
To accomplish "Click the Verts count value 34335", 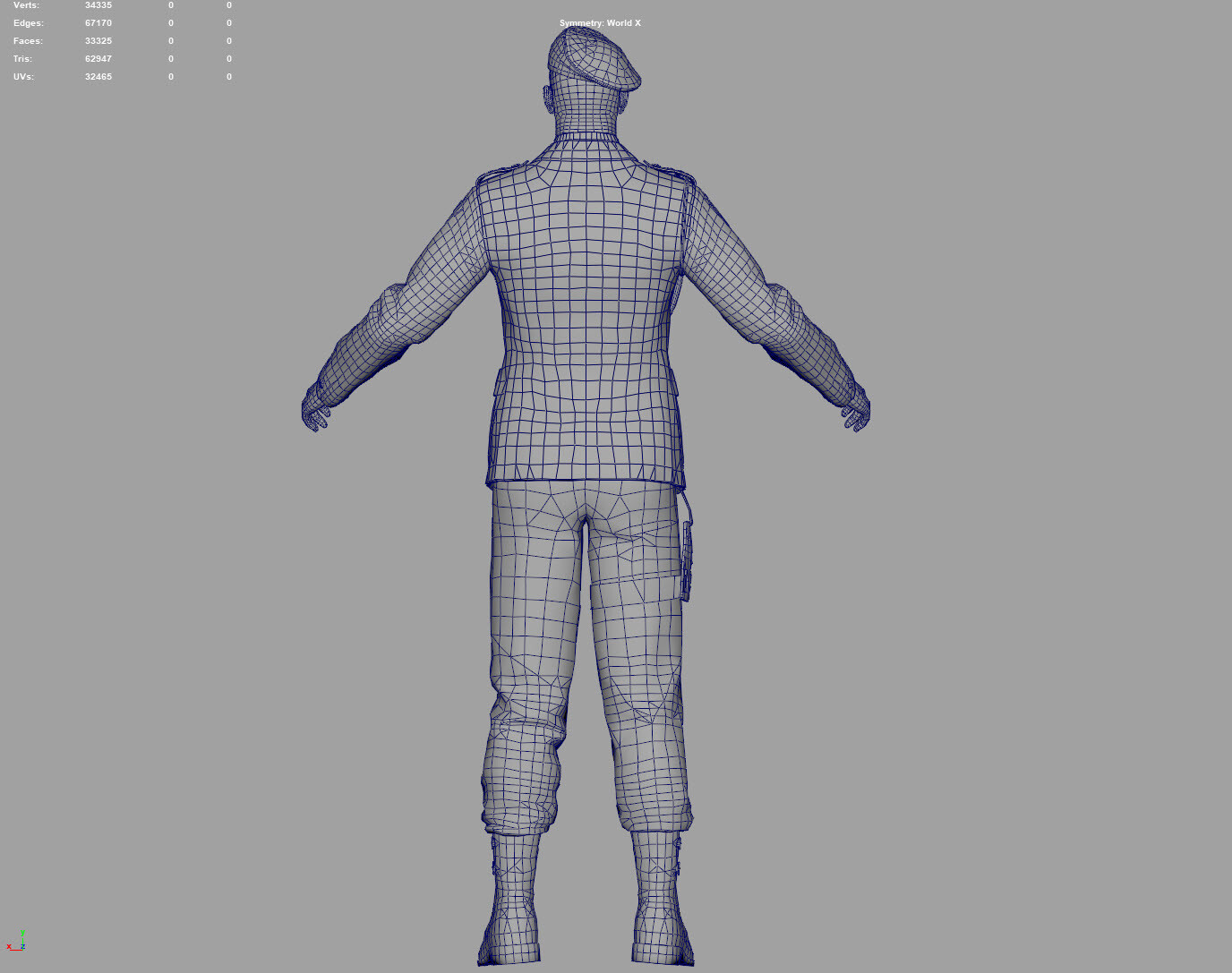I will tap(98, 4).
